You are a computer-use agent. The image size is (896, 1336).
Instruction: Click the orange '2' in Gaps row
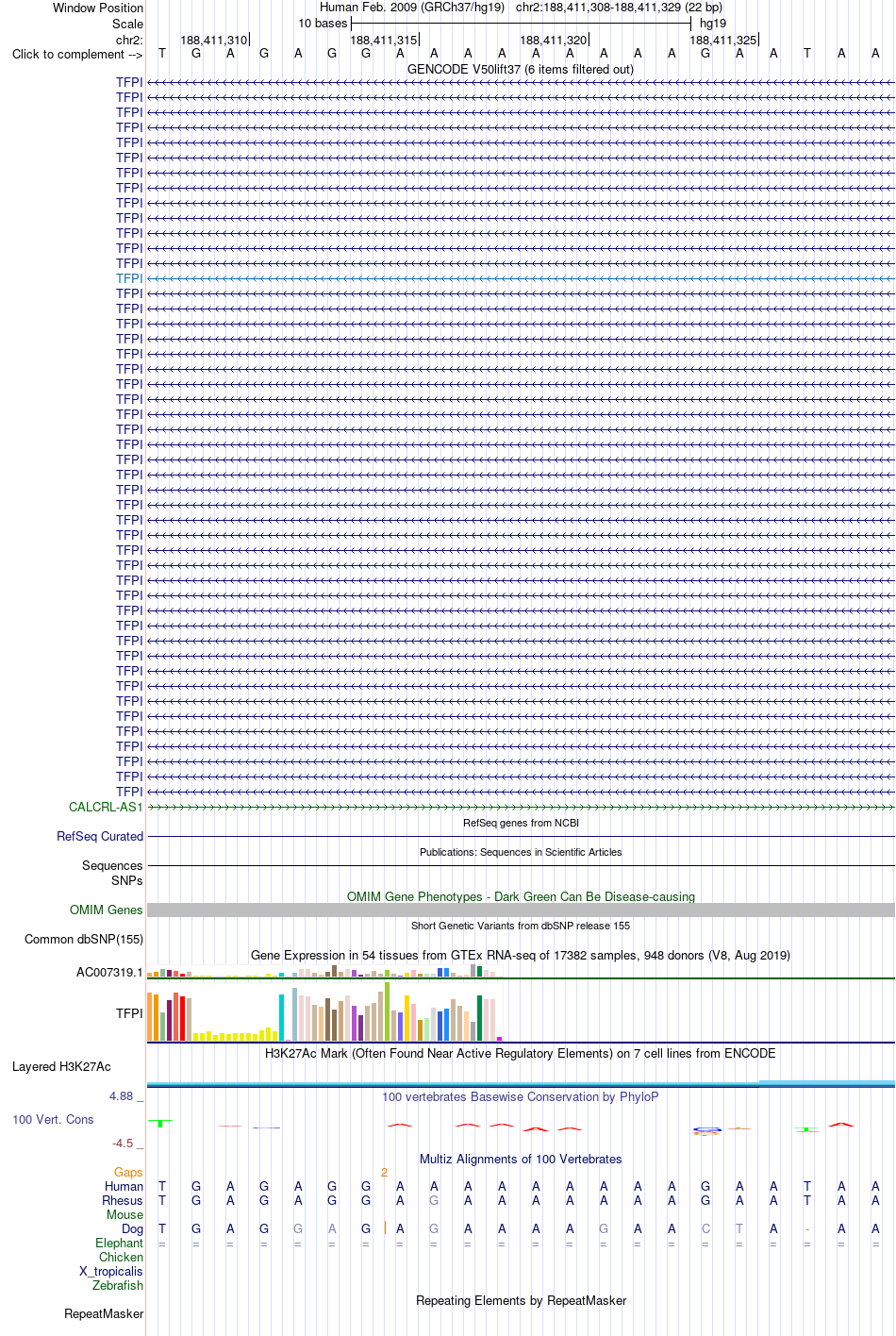(384, 1172)
